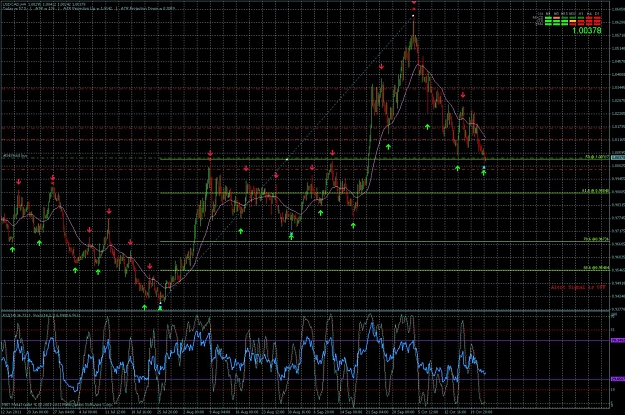
Task: Click the red sell arrow above the highest peak
Action: 414,4
